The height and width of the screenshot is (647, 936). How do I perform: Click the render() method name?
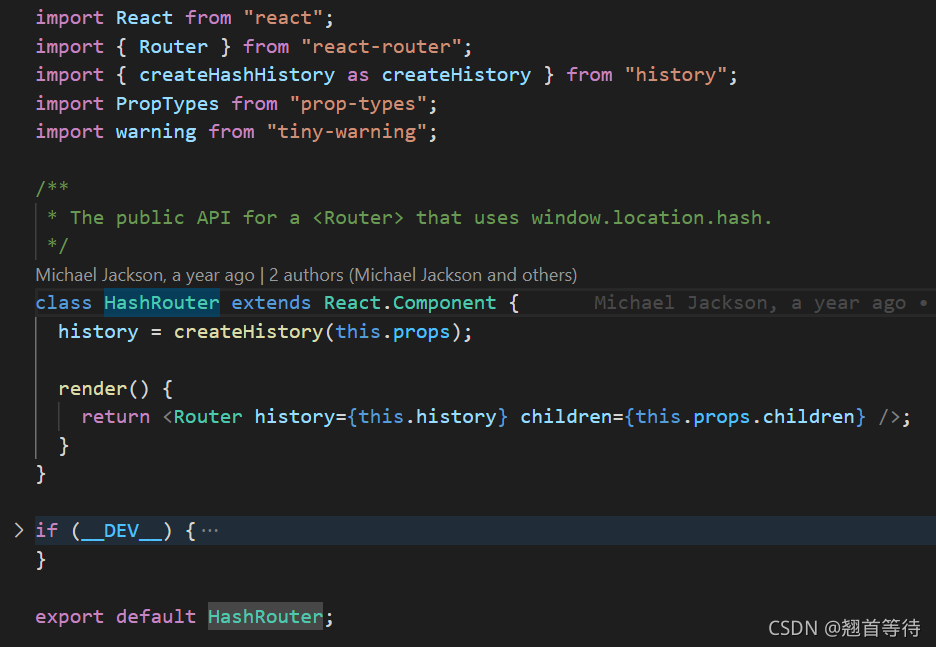pos(93,389)
